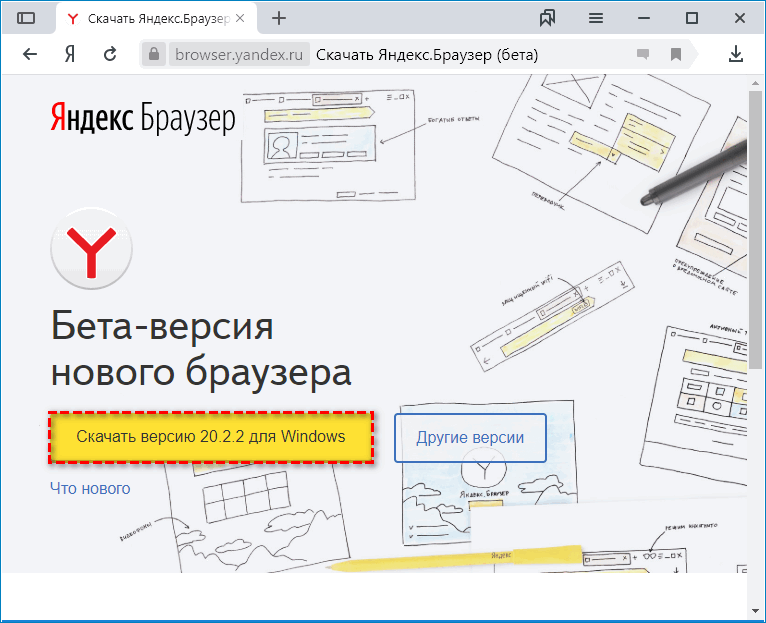This screenshot has height=623, width=766.
Task: Switch to the Скачать Яндекс.Браузер tab
Action: 157,19
